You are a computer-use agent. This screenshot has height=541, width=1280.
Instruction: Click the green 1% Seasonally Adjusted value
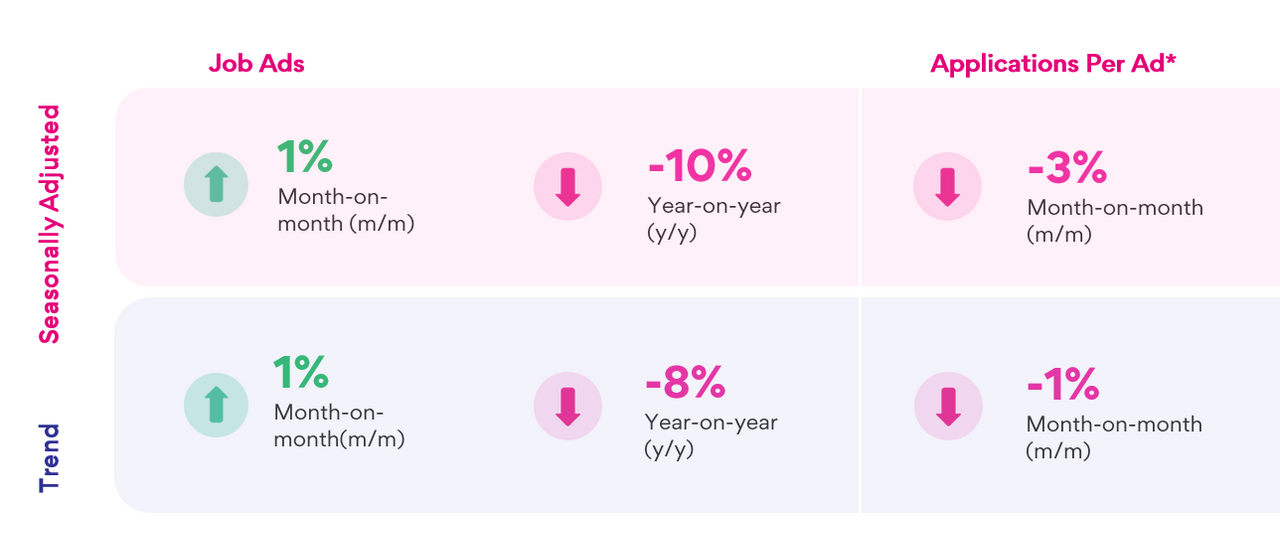pyautogui.click(x=304, y=158)
